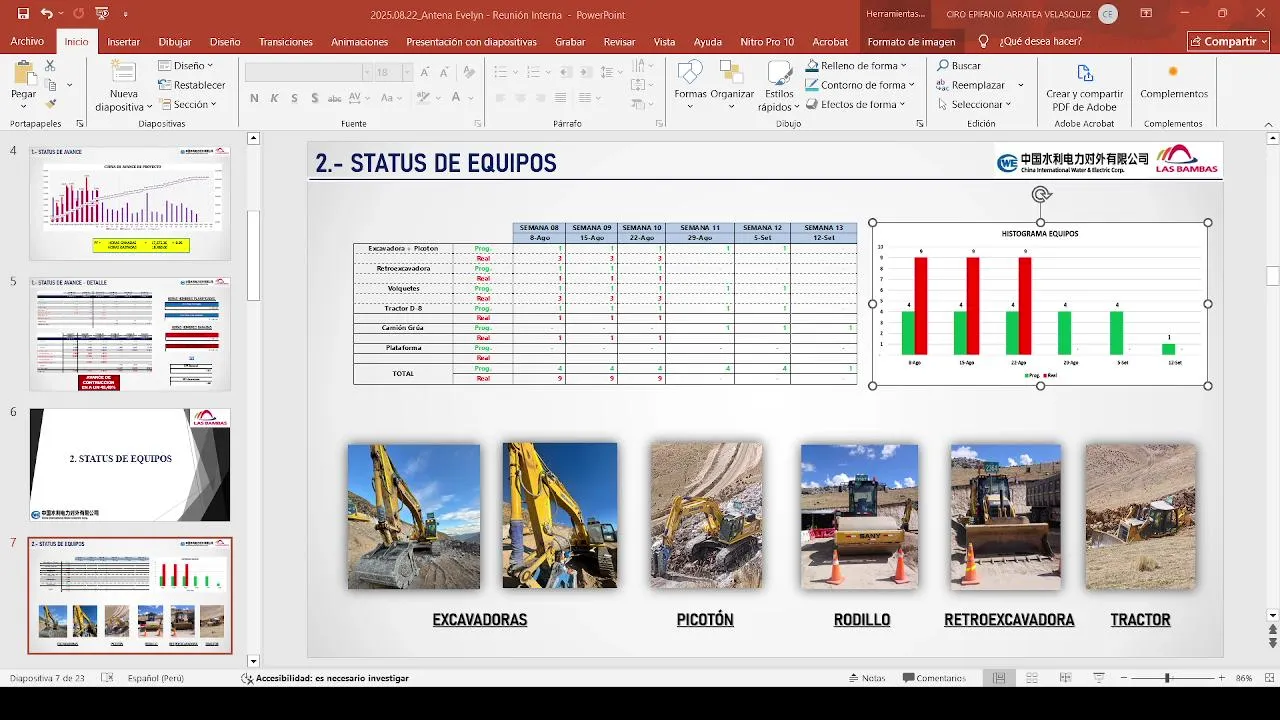Open Efectos de forma dropdown
This screenshot has height=720, width=1280.
(856, 104)
